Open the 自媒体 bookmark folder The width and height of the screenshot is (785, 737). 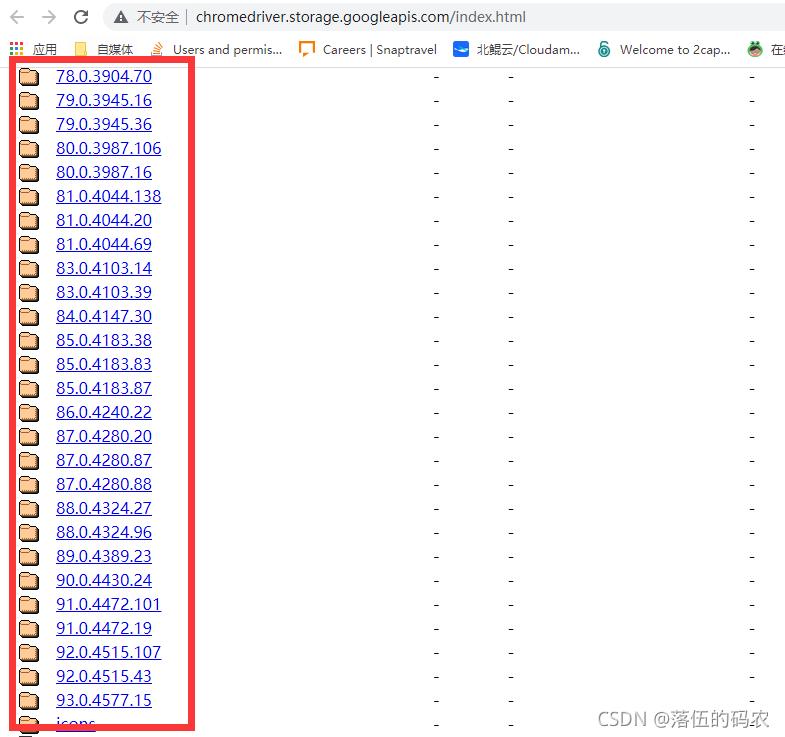pyautogui.click(x=104, y=49)
